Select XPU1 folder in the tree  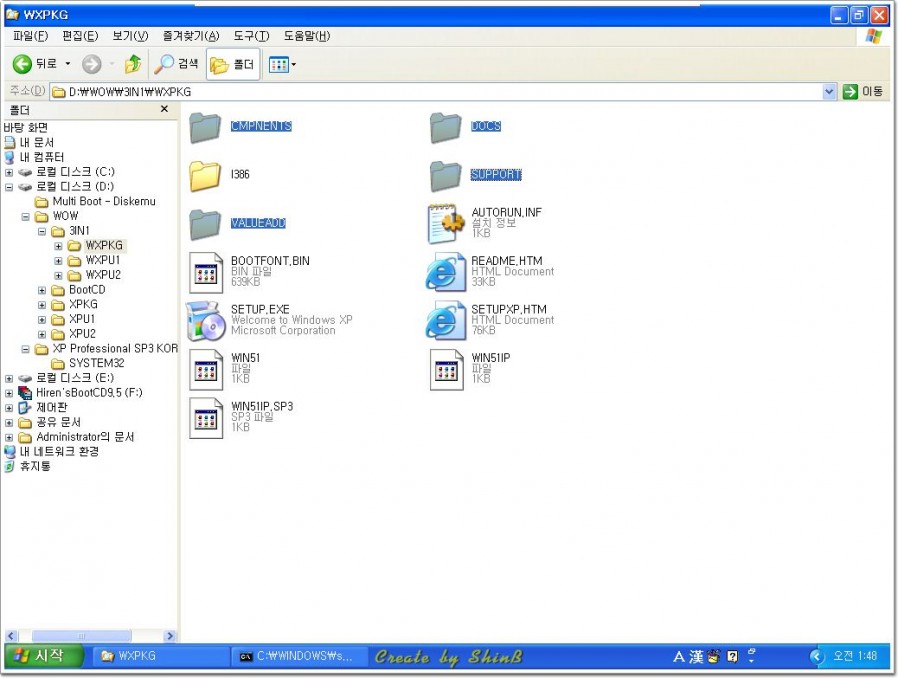click(82, 319)
